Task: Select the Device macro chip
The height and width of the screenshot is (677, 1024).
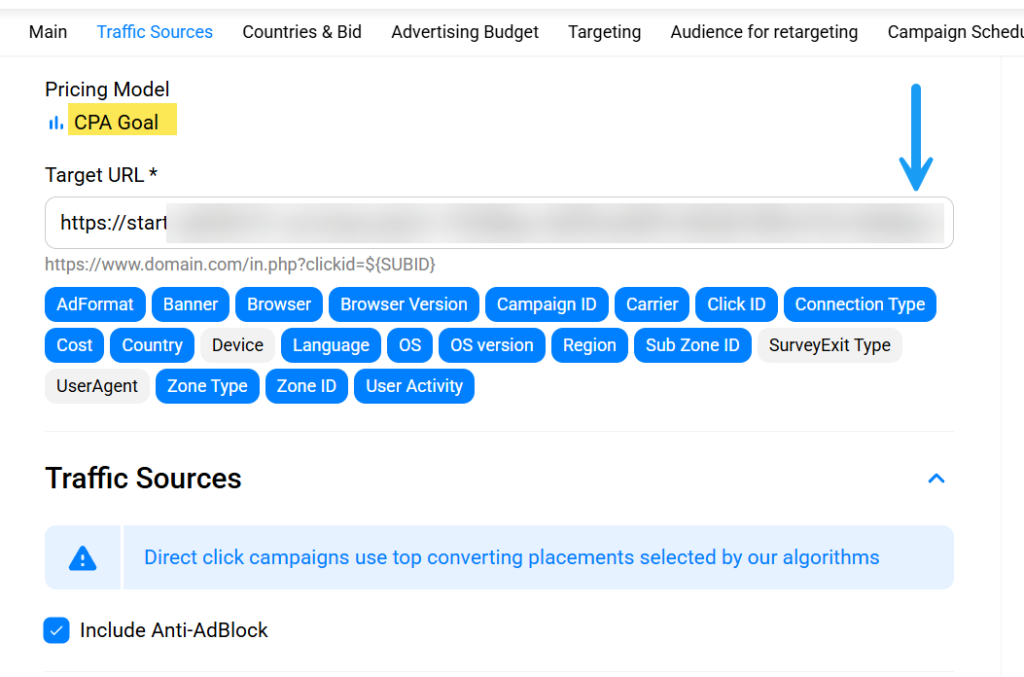Action: 237,345
